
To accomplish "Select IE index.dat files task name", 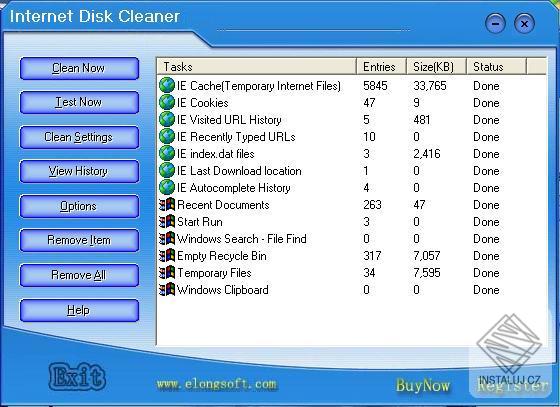I will pyautogui.click(x=216, y=154).
